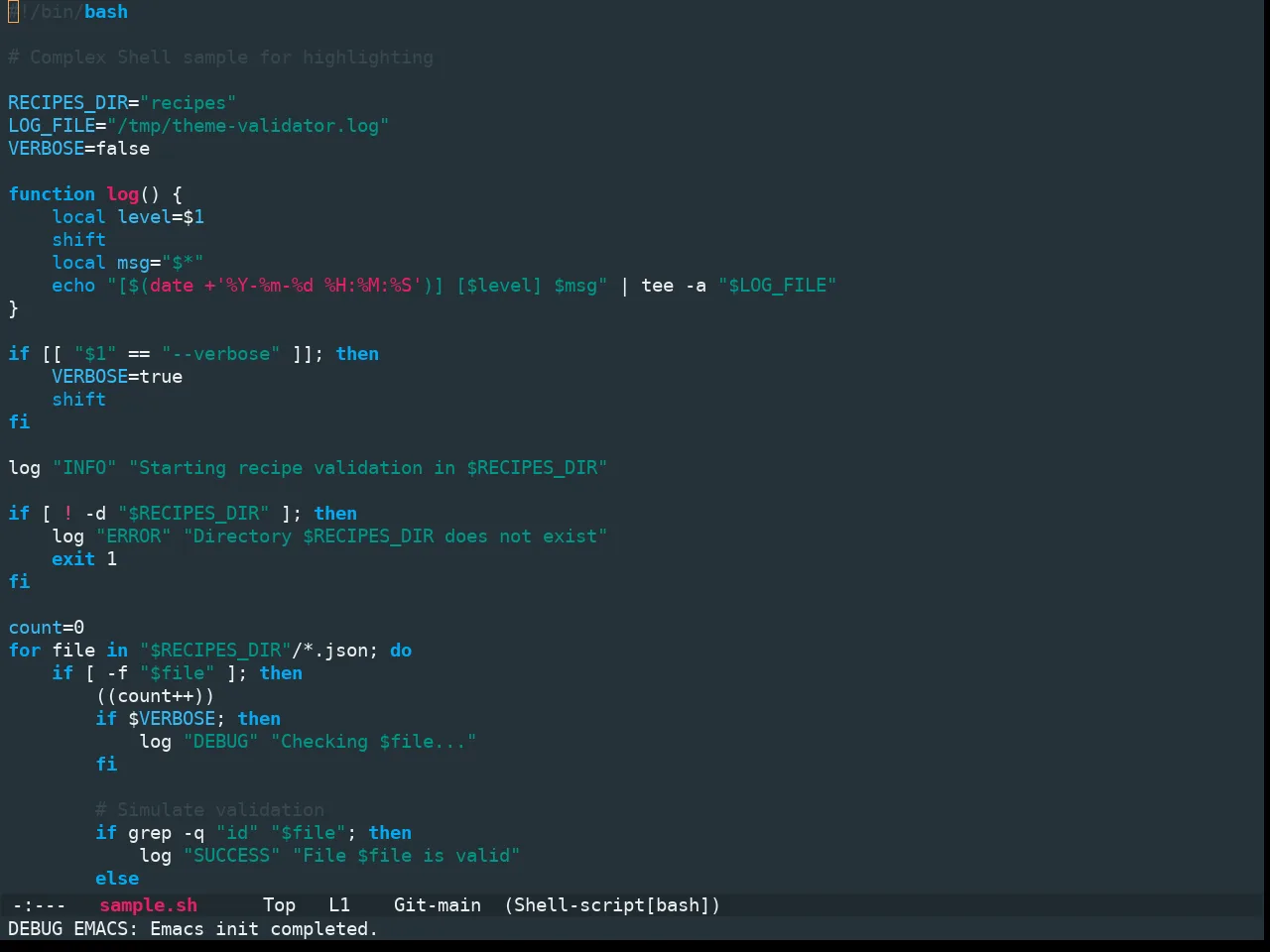Click the '# Simulate validation' comment
The height and width of the screenshot is (952, 1270).
coord(210,810)
